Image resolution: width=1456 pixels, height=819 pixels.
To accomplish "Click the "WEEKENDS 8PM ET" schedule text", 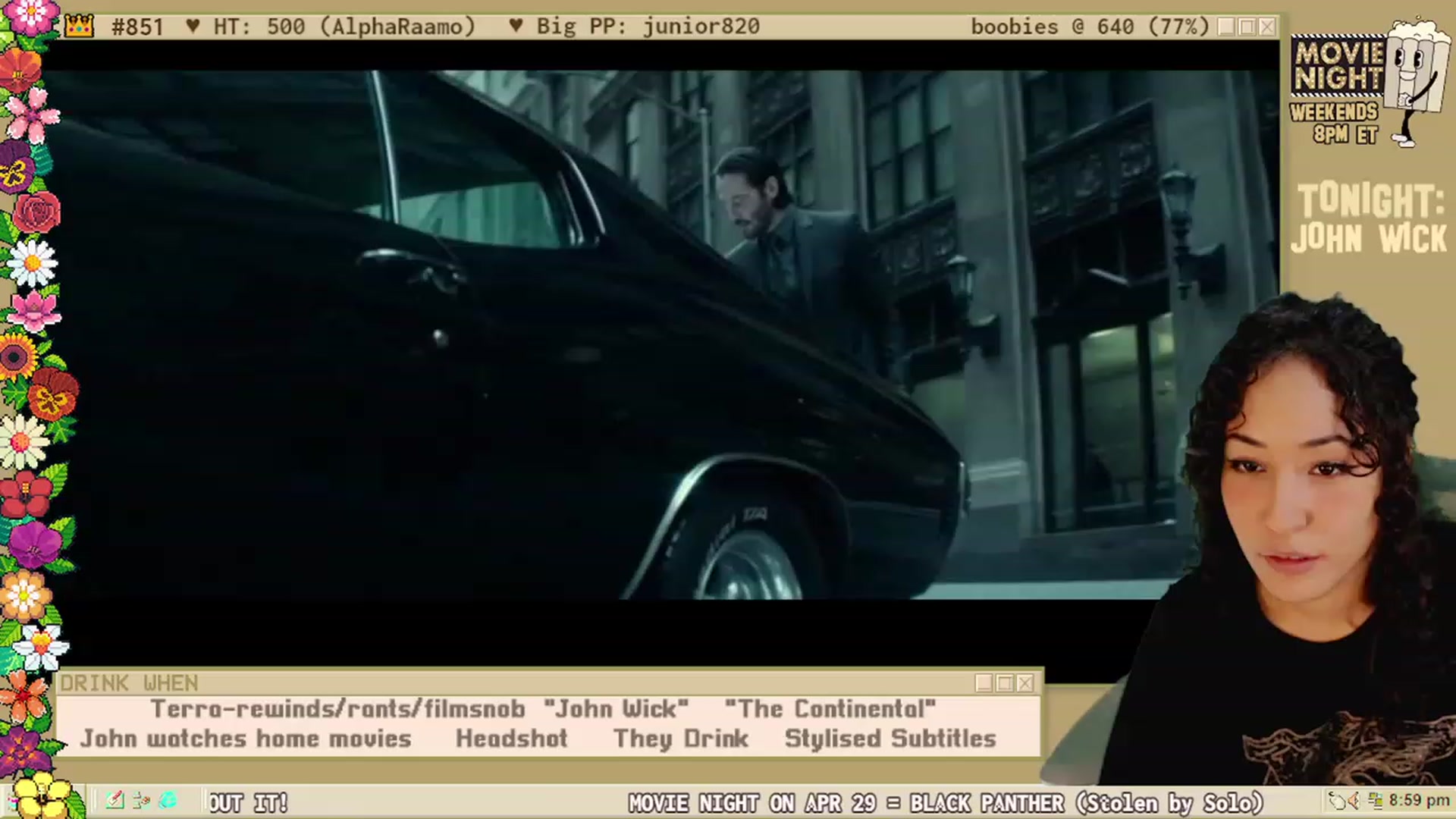I will click(1335, 124).
